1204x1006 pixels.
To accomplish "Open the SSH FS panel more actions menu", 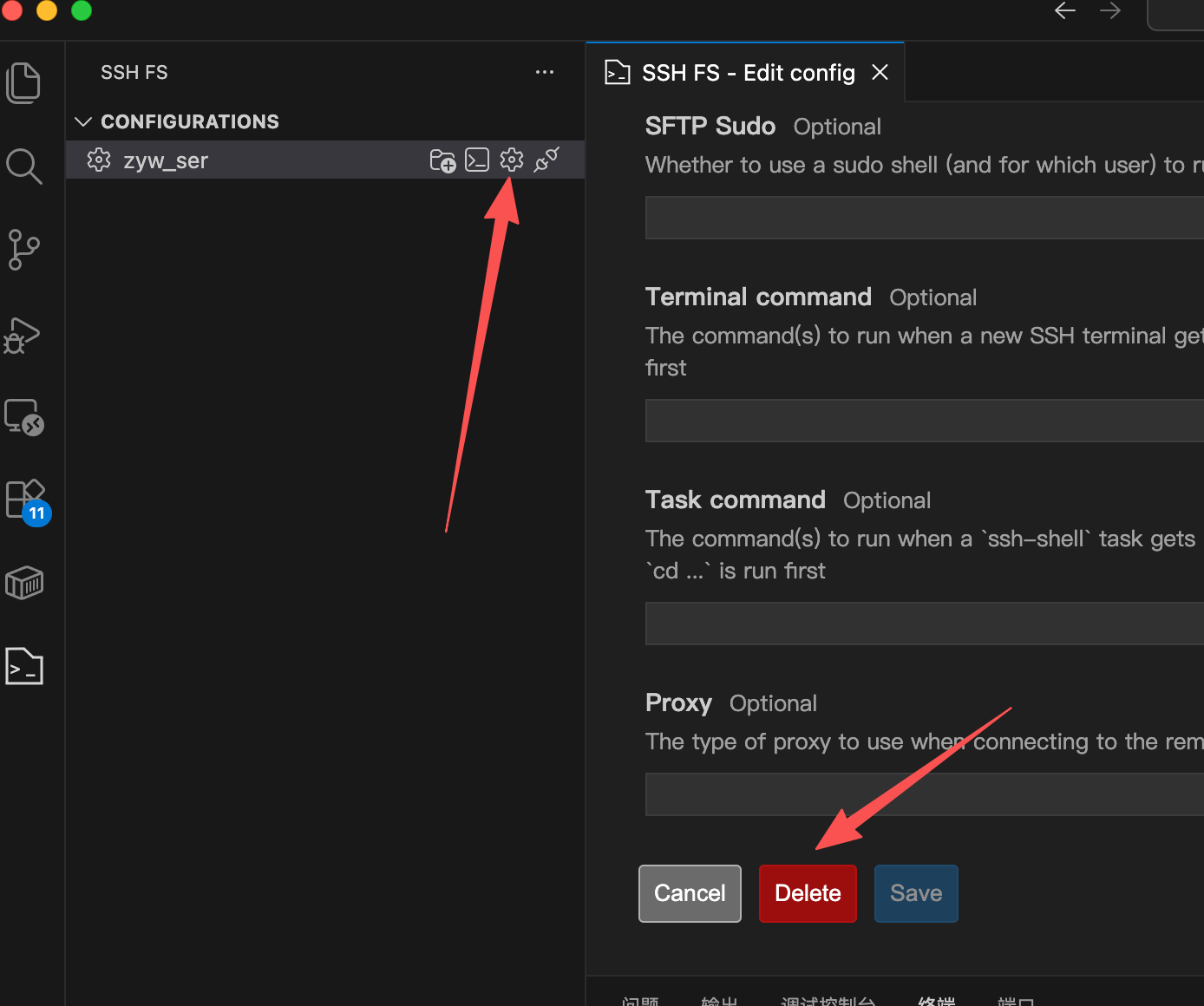I will click(545, 72).
